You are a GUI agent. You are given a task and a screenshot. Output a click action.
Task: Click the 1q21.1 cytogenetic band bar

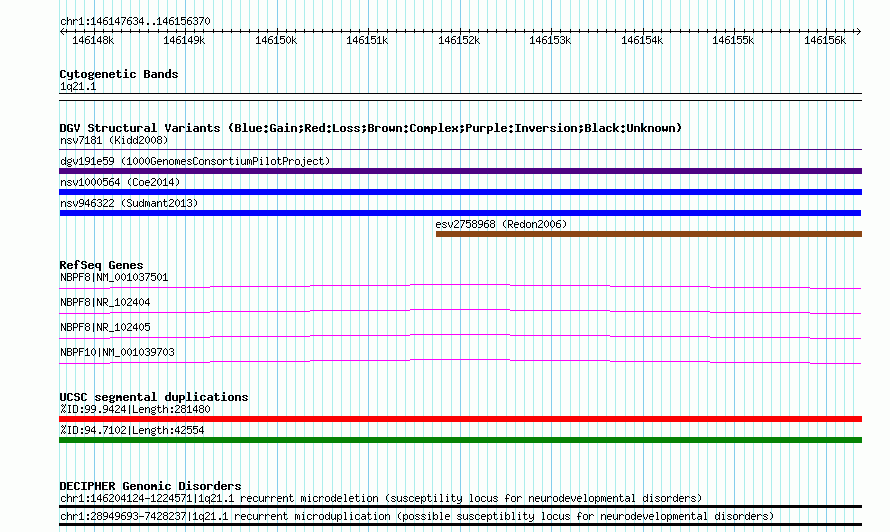460,97
